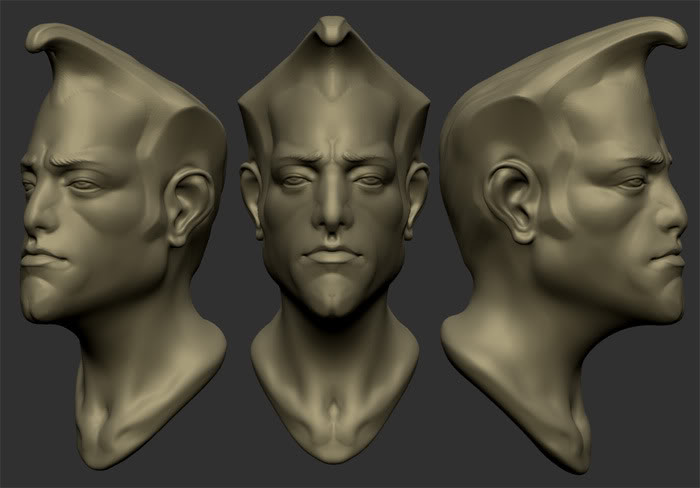Viewport: 700px width, 488px height.
Task: Select the profile head sculpt facing right
Action: coord(565,246)
